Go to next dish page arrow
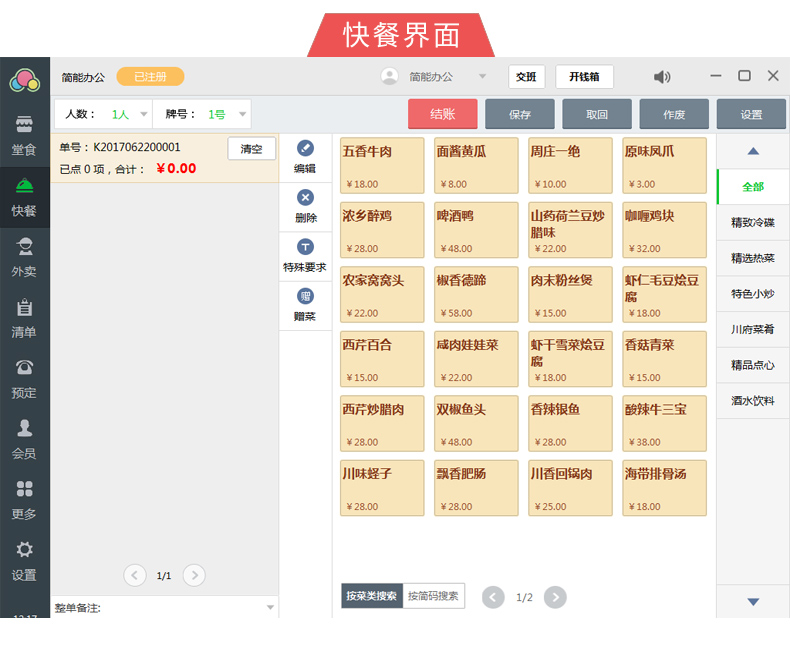 pos(555,597)
